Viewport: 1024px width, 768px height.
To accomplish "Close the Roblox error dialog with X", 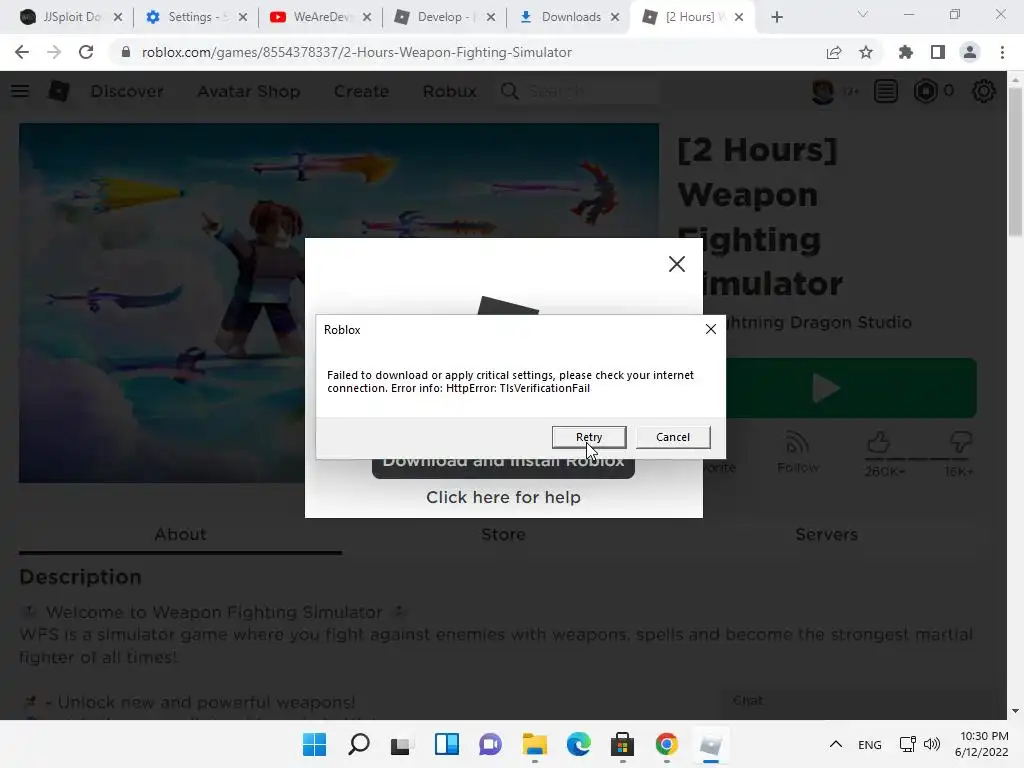I will [x=711, y=329].
